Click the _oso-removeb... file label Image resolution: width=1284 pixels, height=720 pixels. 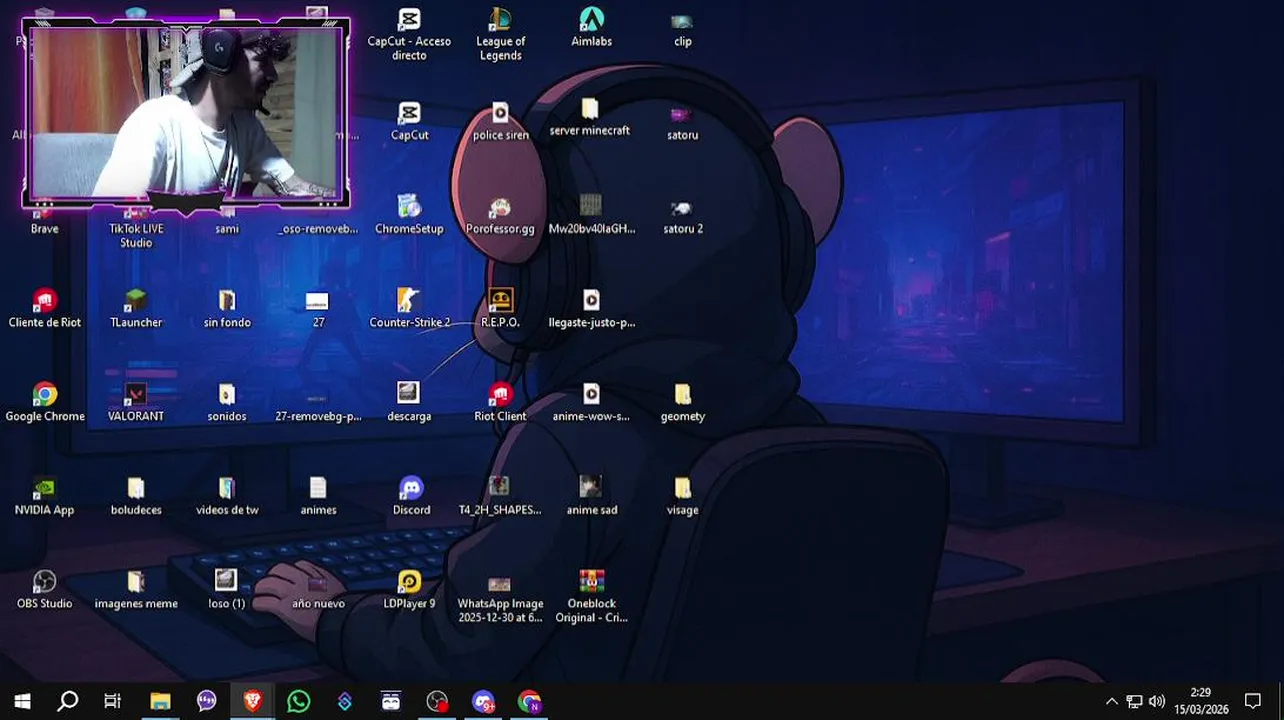[318, 229]
